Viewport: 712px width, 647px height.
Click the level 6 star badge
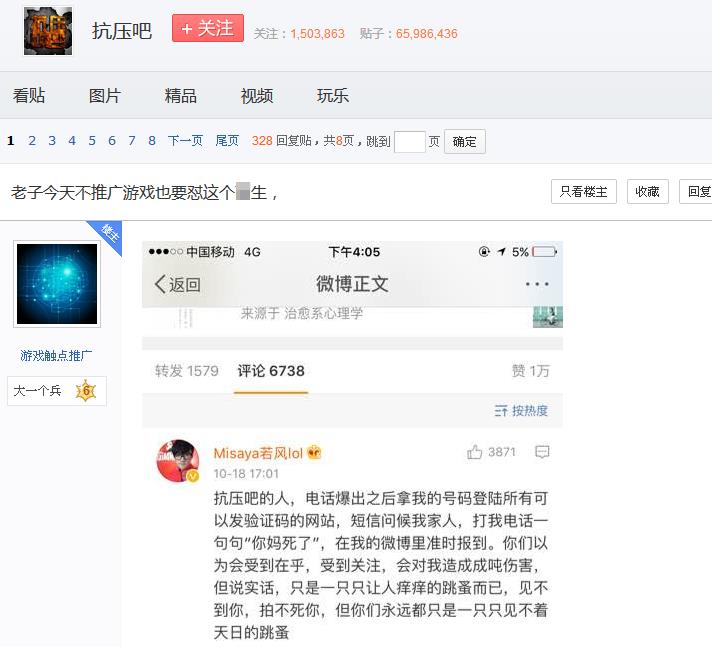86,390
